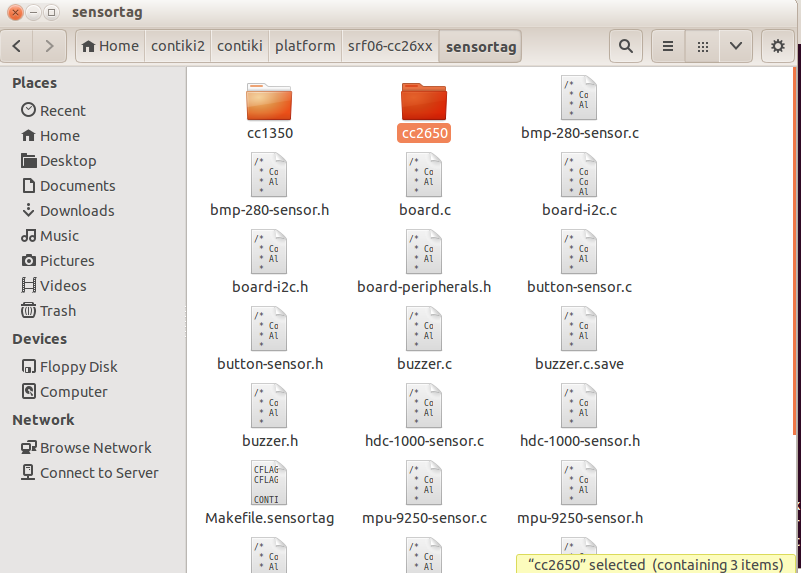
Task: Select the hdc-1000-sensor.c file
Action: tap(424, 417)
